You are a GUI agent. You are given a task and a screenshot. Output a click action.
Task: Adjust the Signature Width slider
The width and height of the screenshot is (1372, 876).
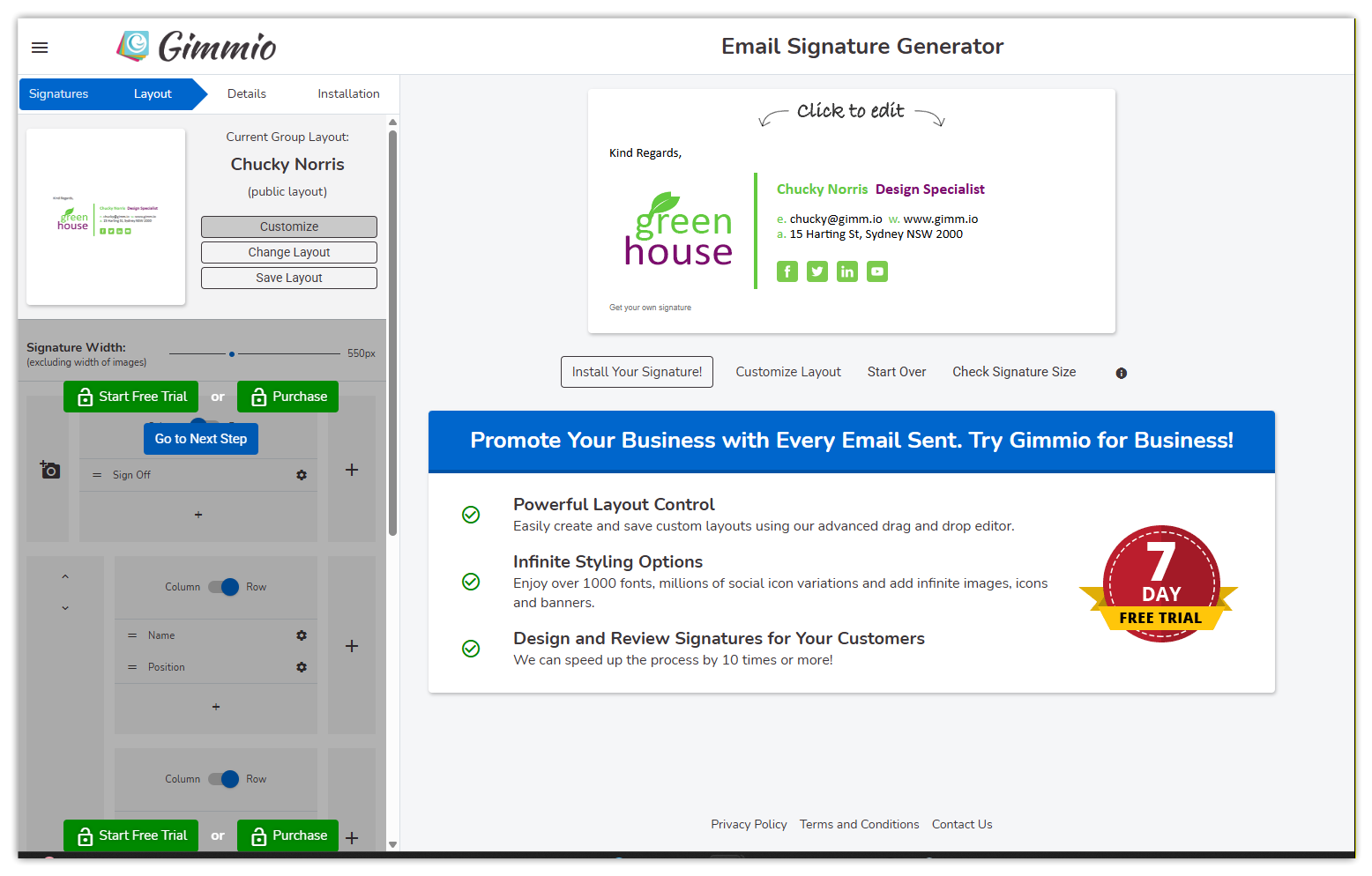click(x=232, y=353)
